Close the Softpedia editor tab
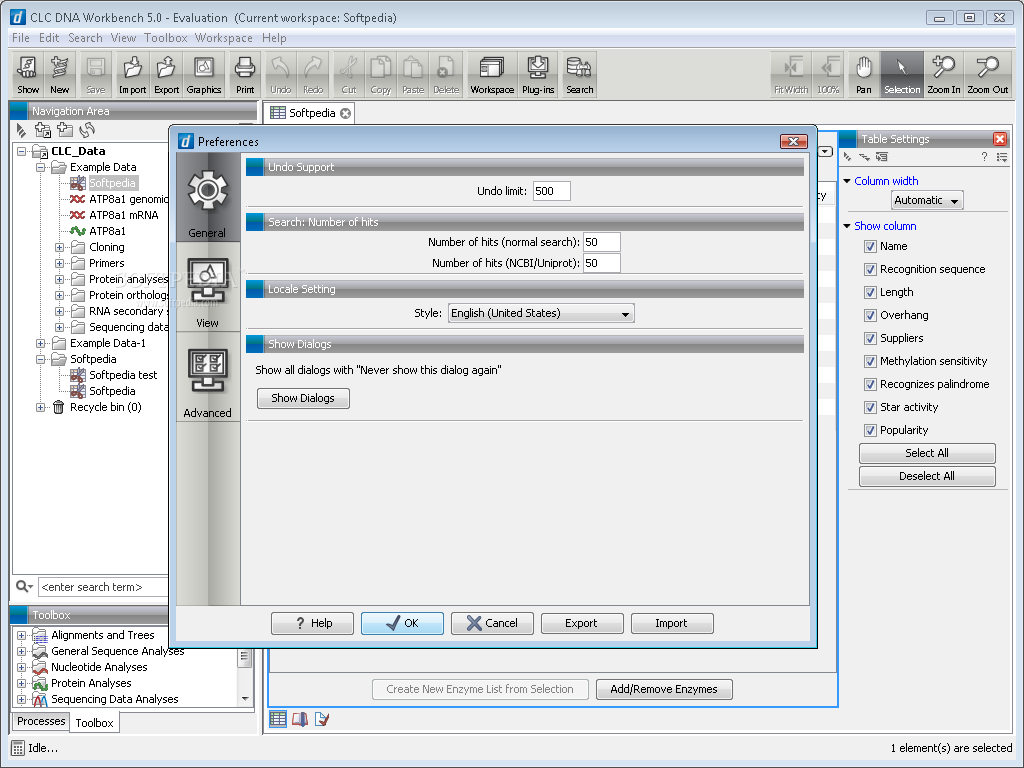1024x768 pixels. pyautogui.click(x=345, y=113)
